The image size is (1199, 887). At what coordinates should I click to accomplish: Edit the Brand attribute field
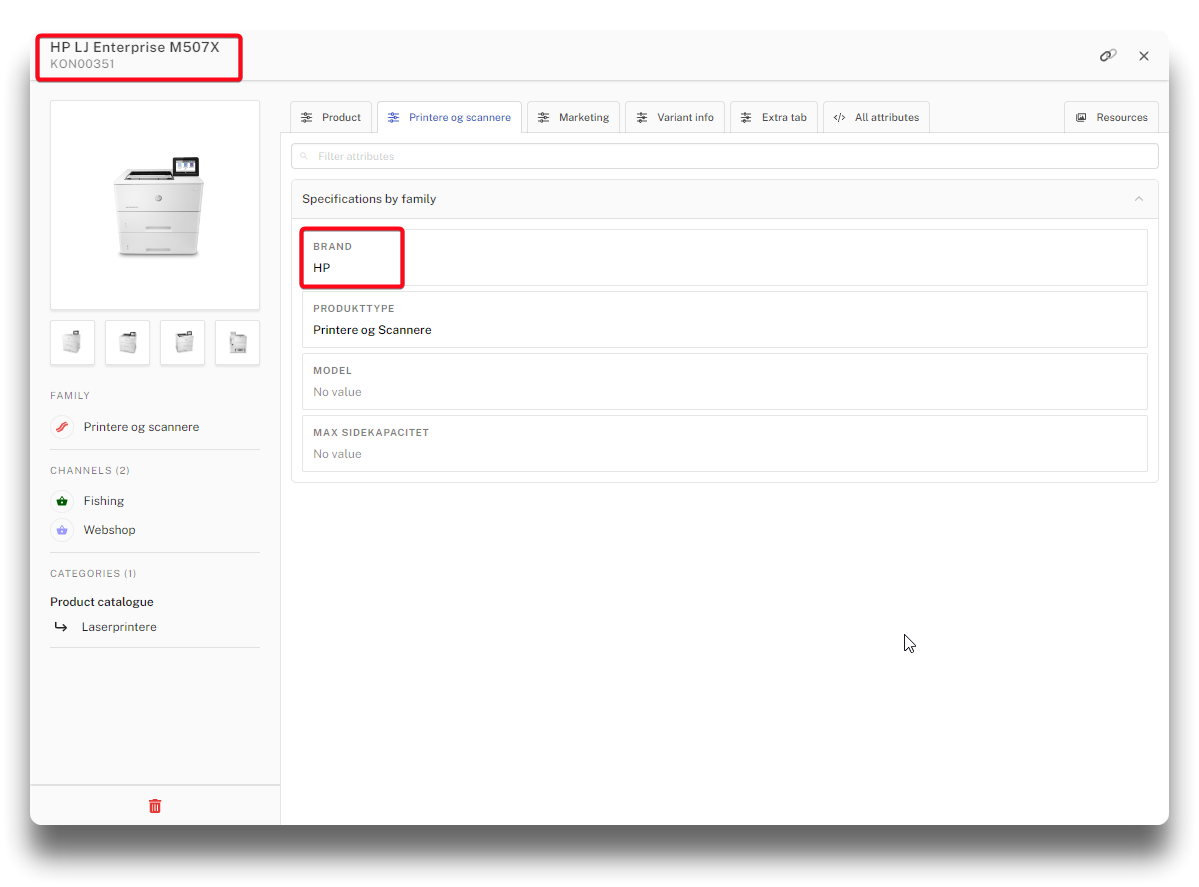[x=725, y=258]
